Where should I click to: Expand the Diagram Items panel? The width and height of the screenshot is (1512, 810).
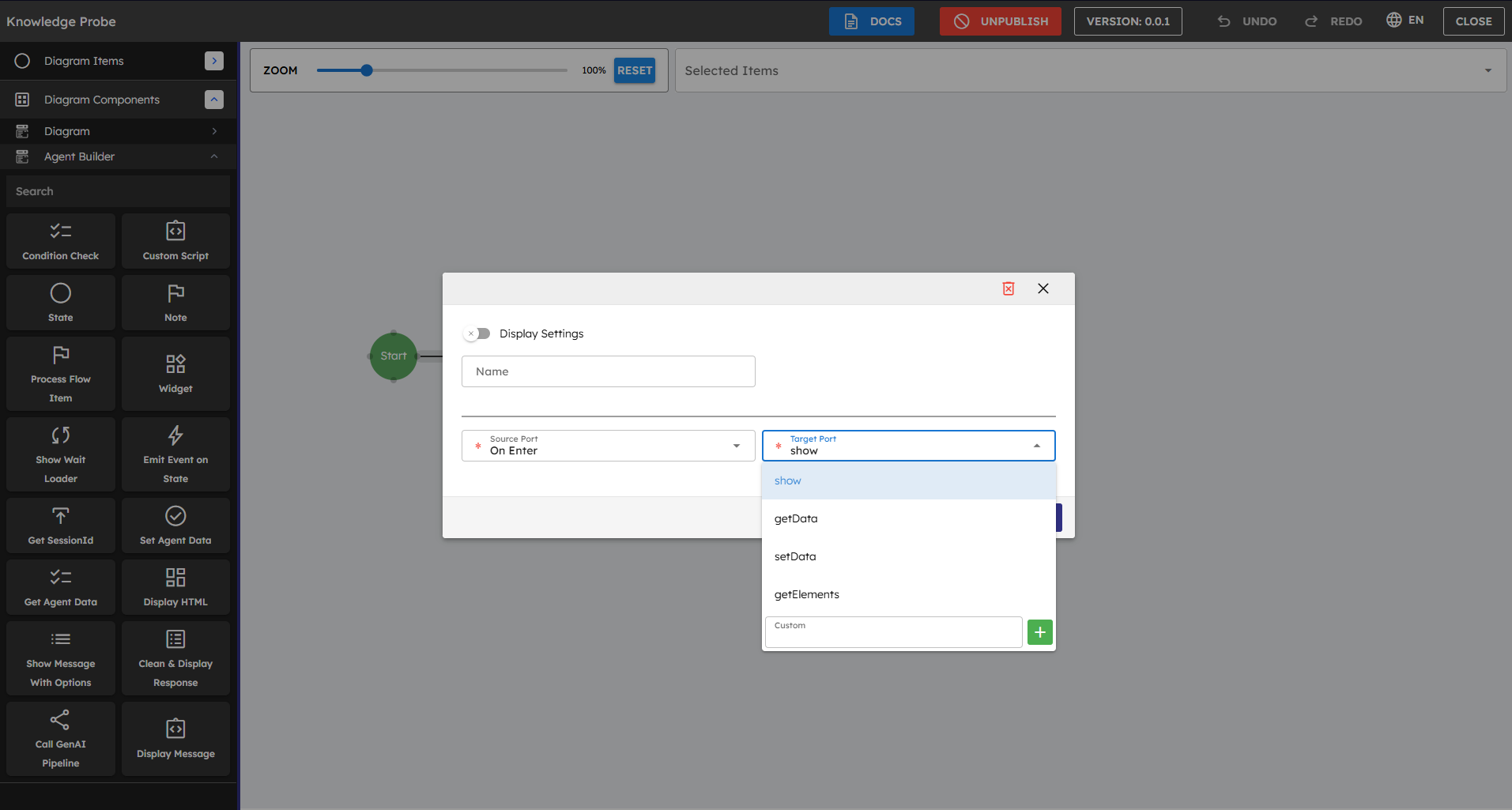click(213, 61)
